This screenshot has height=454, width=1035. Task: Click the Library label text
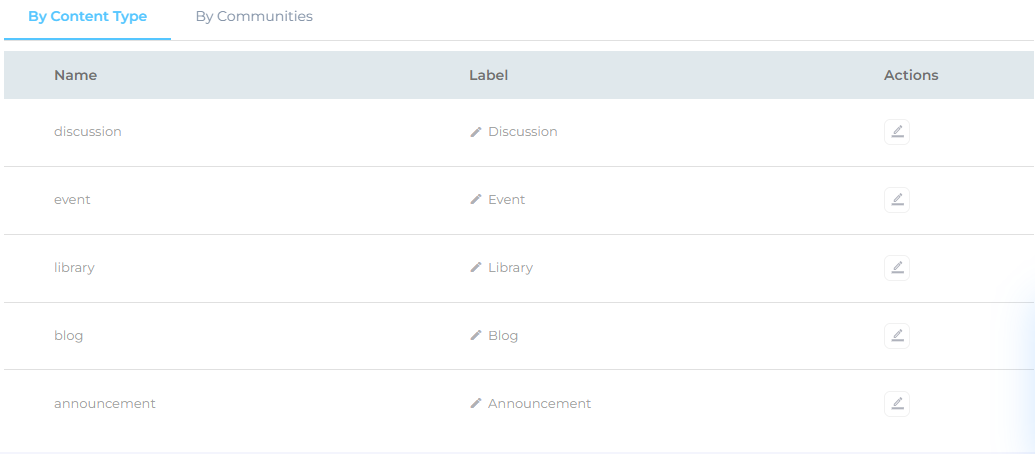click(x=510, y=268)
